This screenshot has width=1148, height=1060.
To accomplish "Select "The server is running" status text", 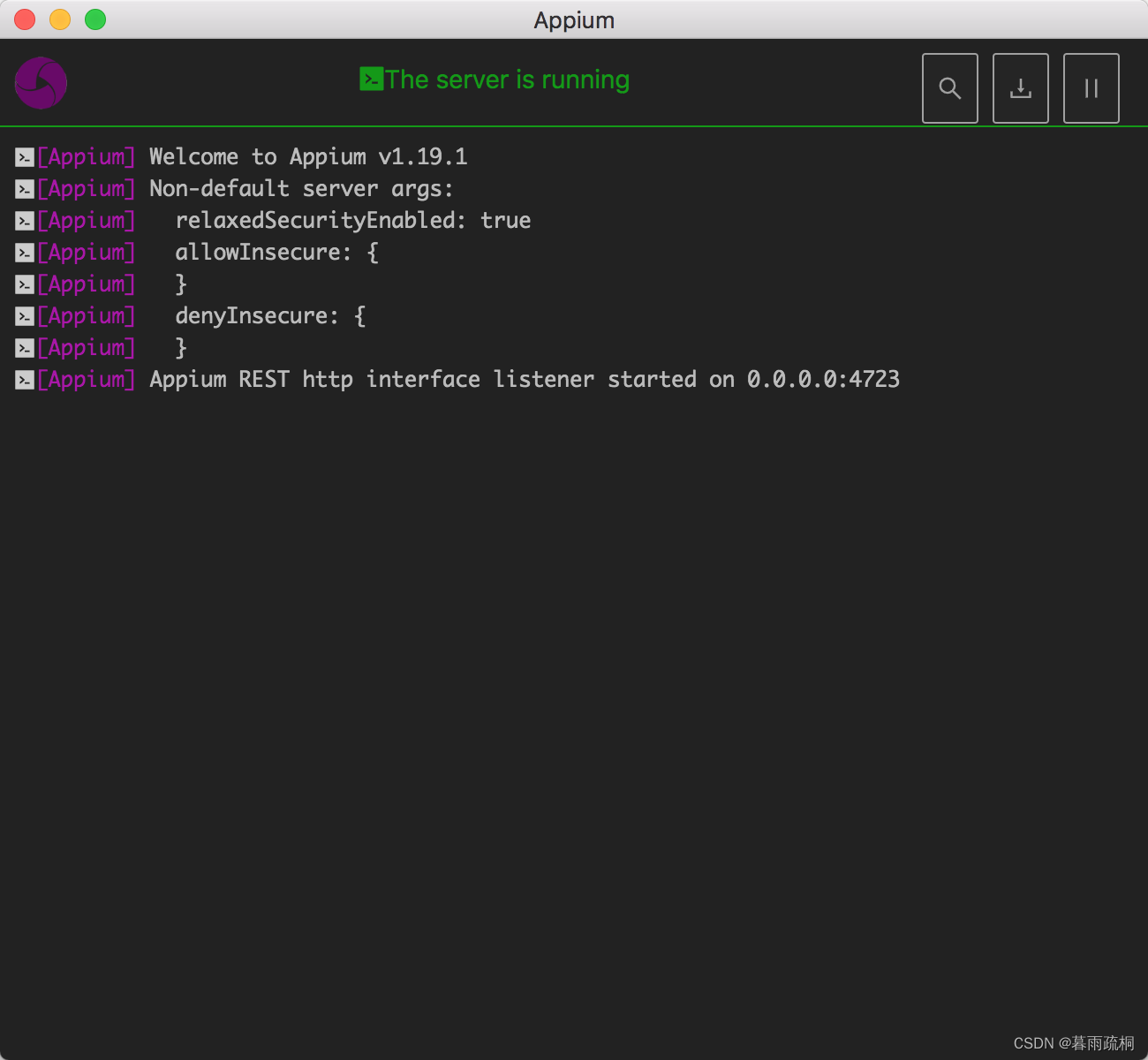I will pos(507,79).
